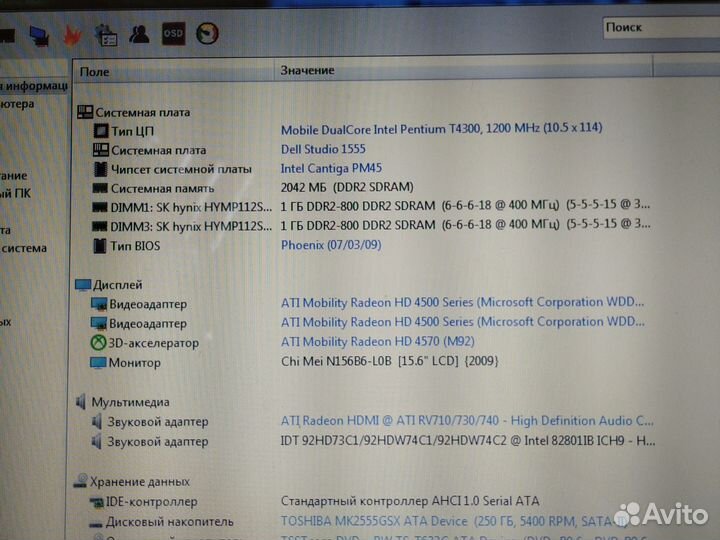Click the first Видеоадаптер row icon

pyautogui.click(x=98, y=304)
